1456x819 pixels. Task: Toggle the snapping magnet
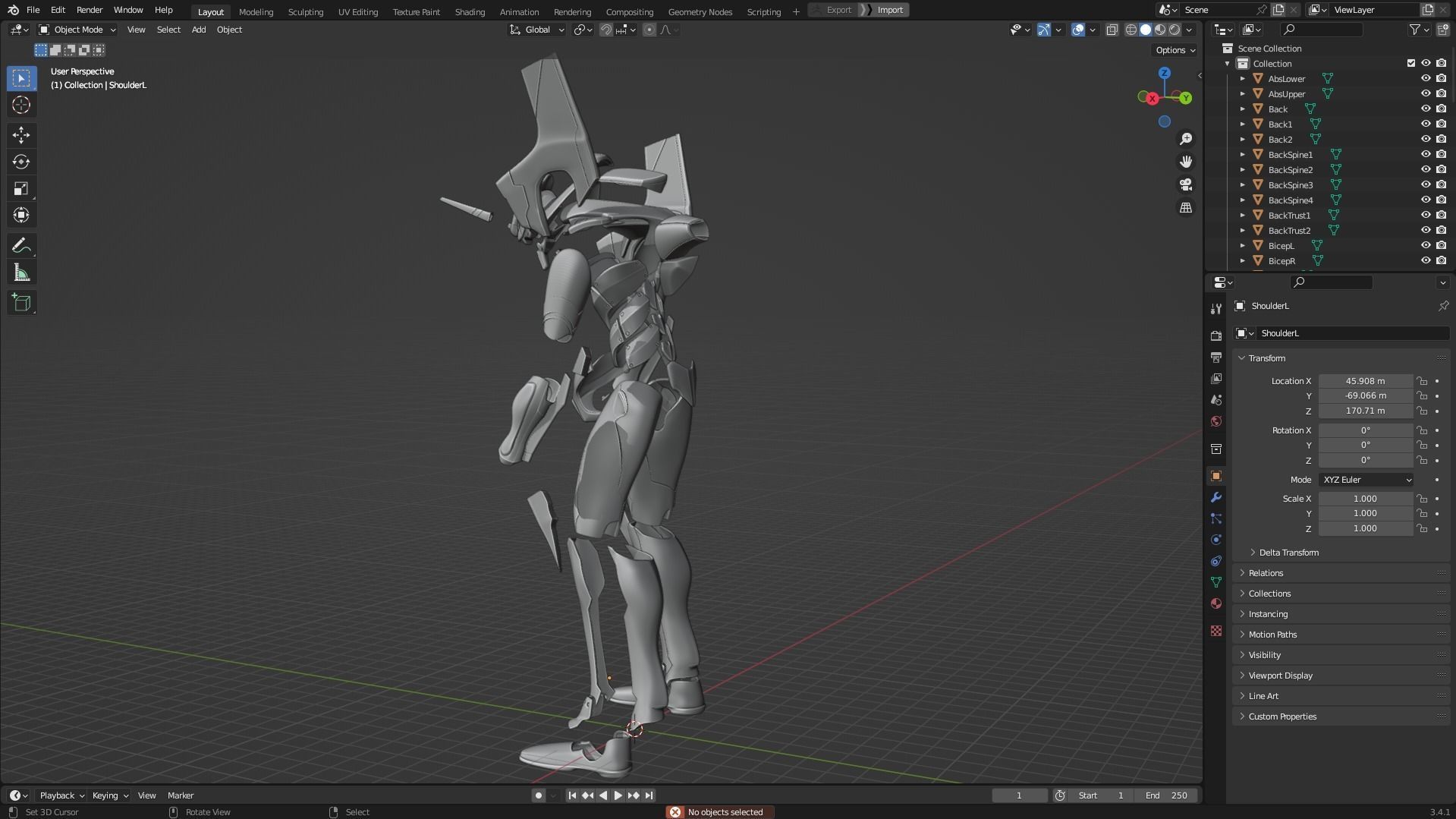605,30
